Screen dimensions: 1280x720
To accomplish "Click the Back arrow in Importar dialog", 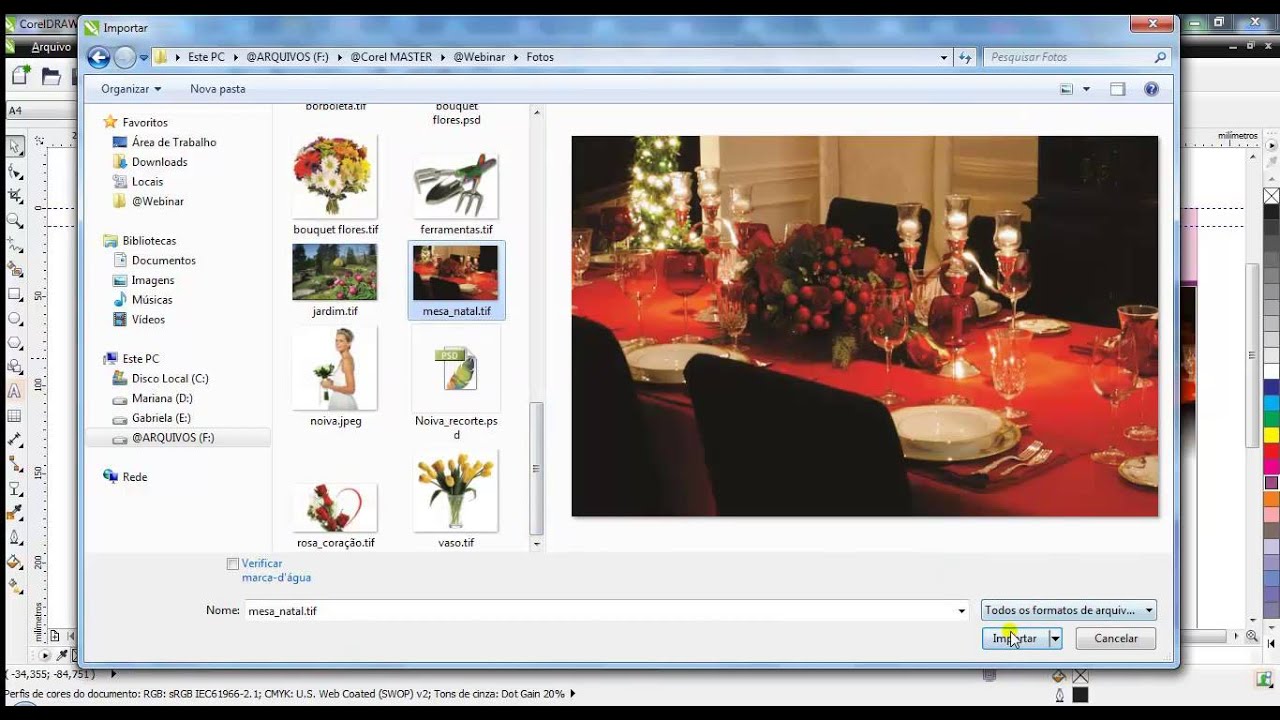I will (x=98, y=57).
